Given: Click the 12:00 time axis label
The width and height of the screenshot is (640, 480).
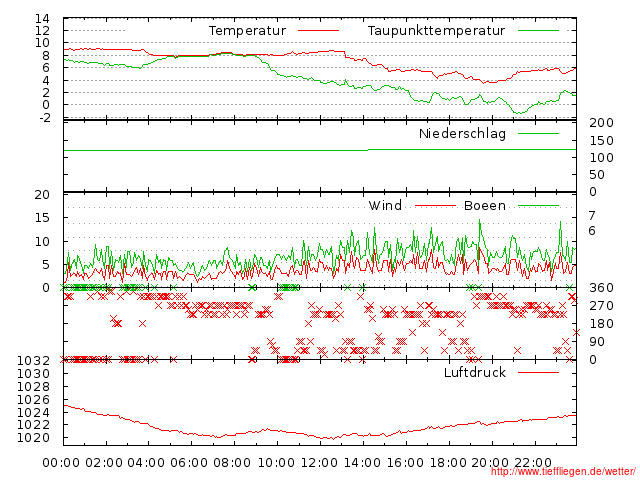Looking at the screenshot, I should pos(319,463).
